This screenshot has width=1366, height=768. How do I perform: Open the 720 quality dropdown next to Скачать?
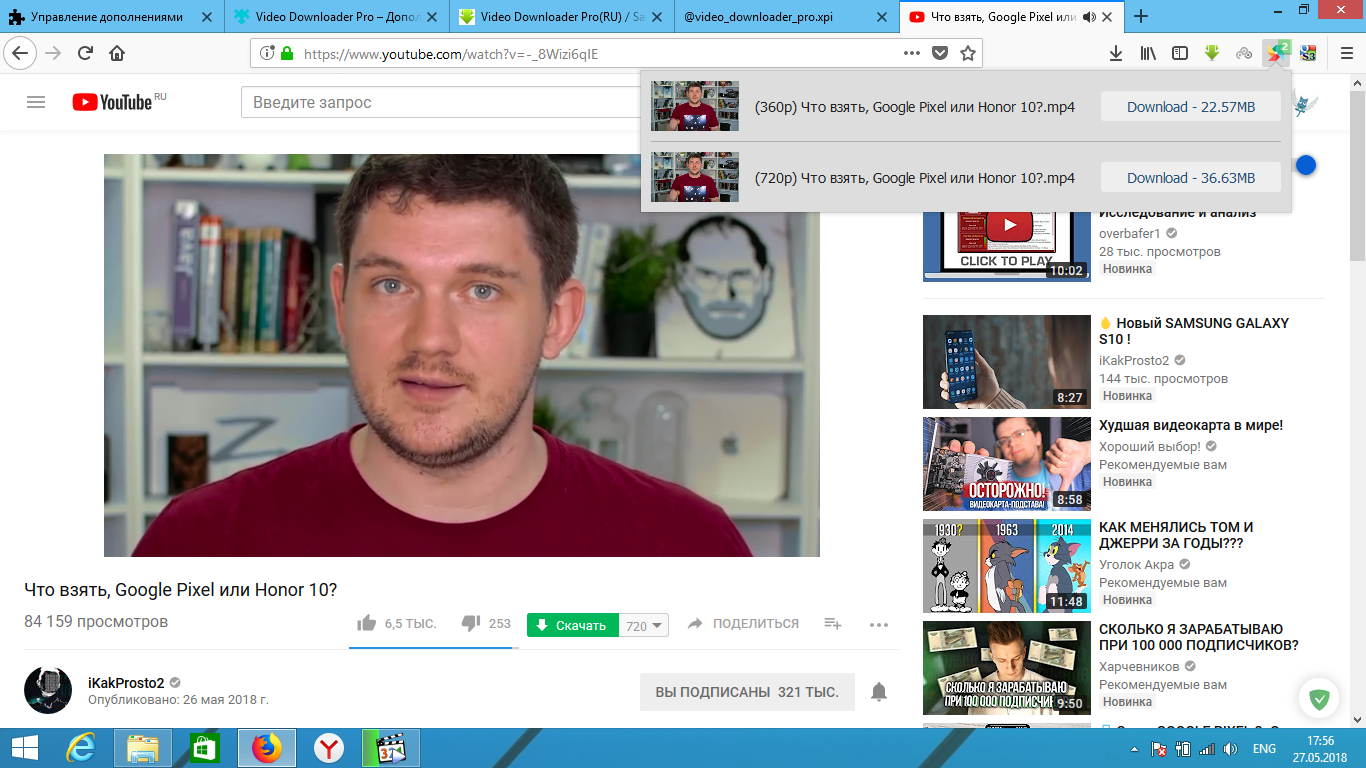pyautogui.click(x=645, y=626)
